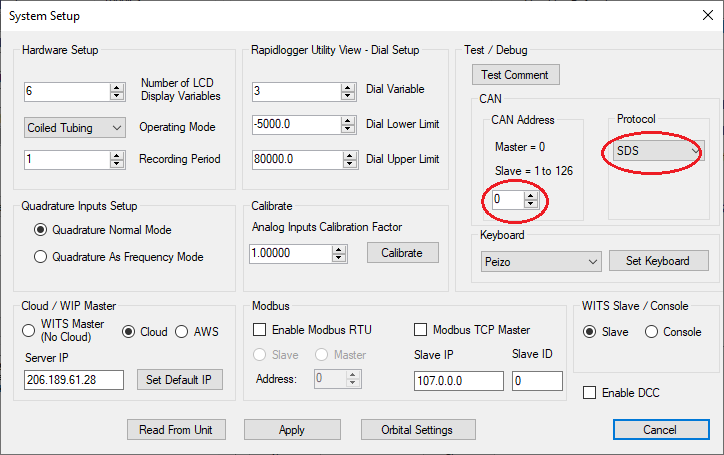Decrease Analog Inputs Calibration Factor
Viewport: 724px width, 455px height.
point(339,257)
